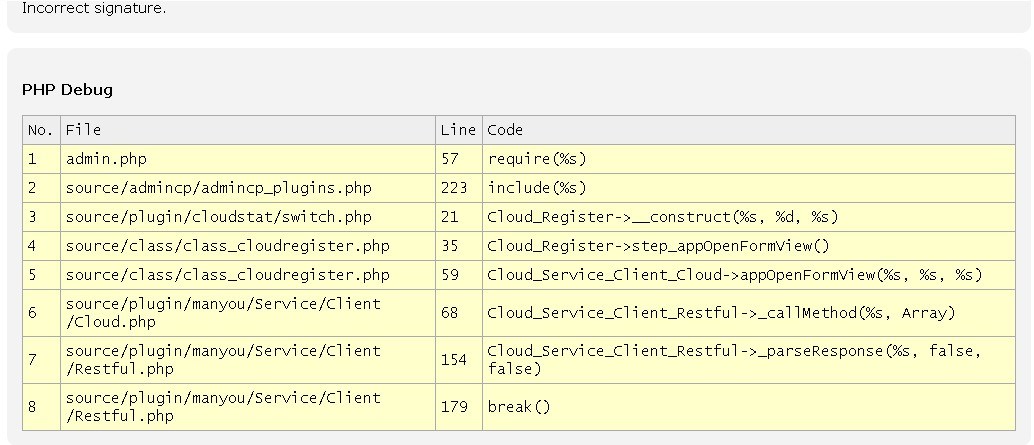1034x445 pixels.
Task: Click the 'Code' column header
Action: [x=505, y=130]
